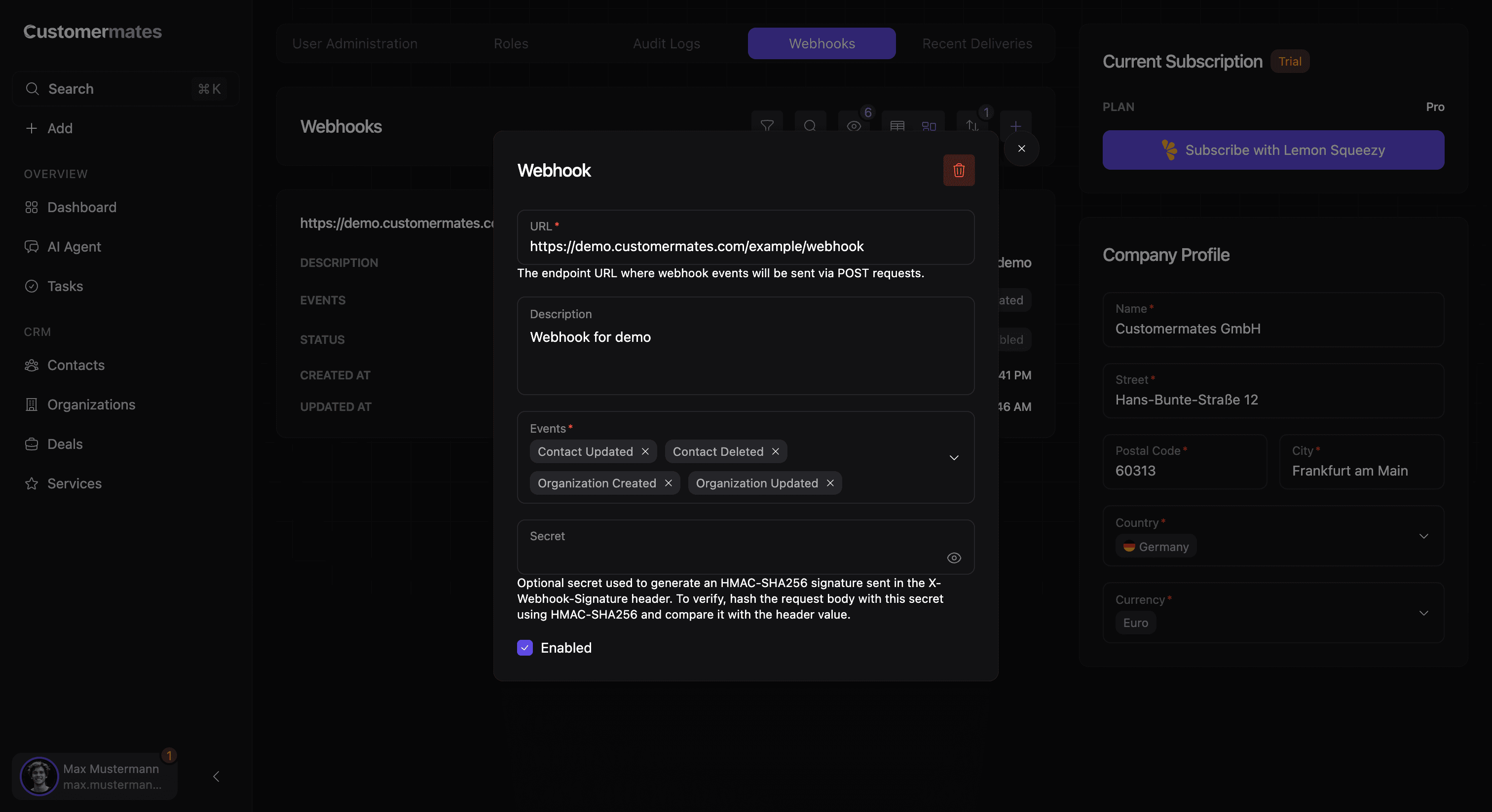Remove the Contact Deleted event tag

[775, 452]
